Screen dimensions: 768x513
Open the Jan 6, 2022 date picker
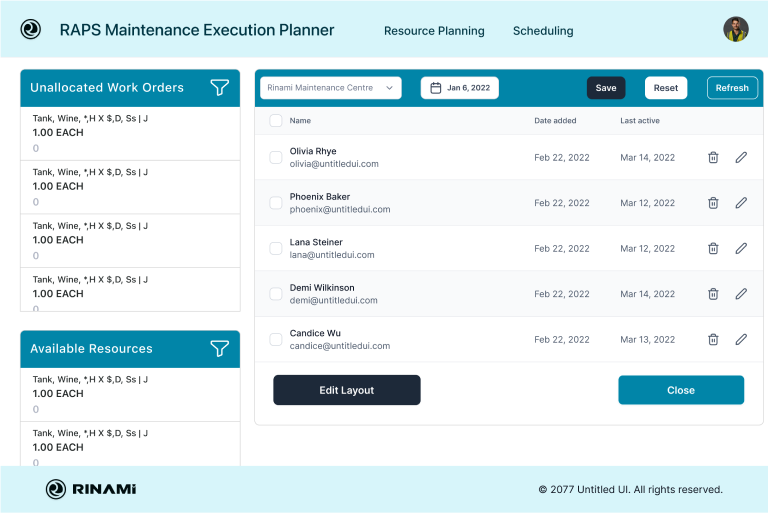pos(460,88)
